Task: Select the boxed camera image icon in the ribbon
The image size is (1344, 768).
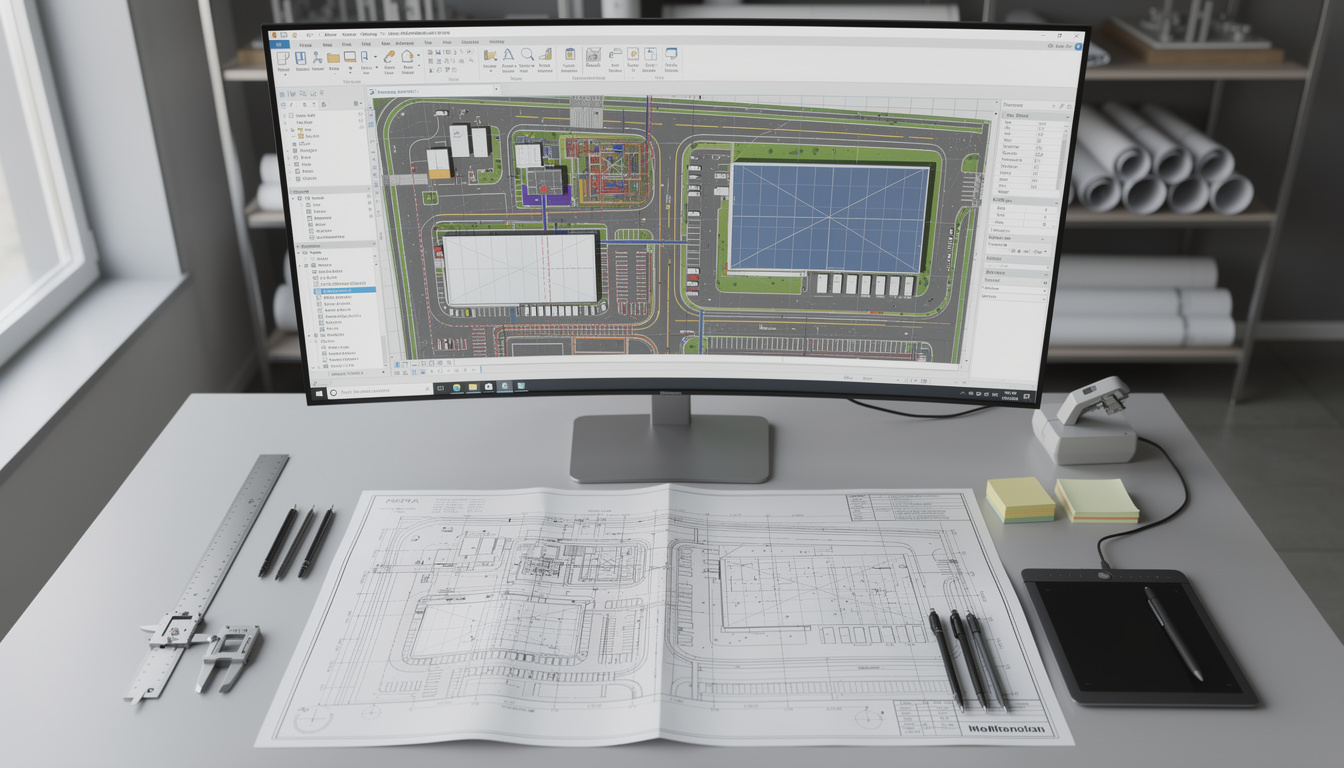Action: click(x=593, y=55)
